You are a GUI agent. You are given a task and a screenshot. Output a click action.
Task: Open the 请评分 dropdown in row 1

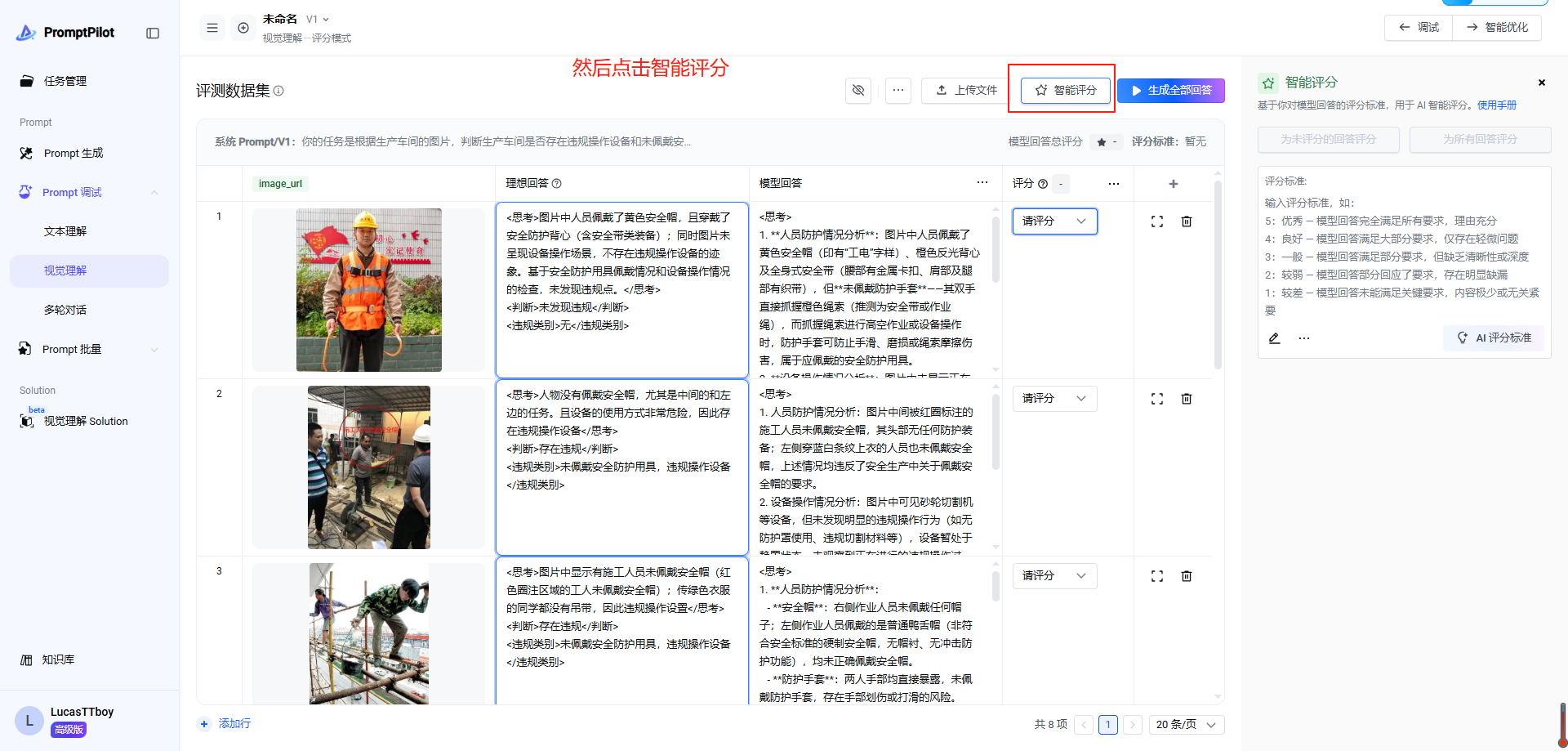1054,221
